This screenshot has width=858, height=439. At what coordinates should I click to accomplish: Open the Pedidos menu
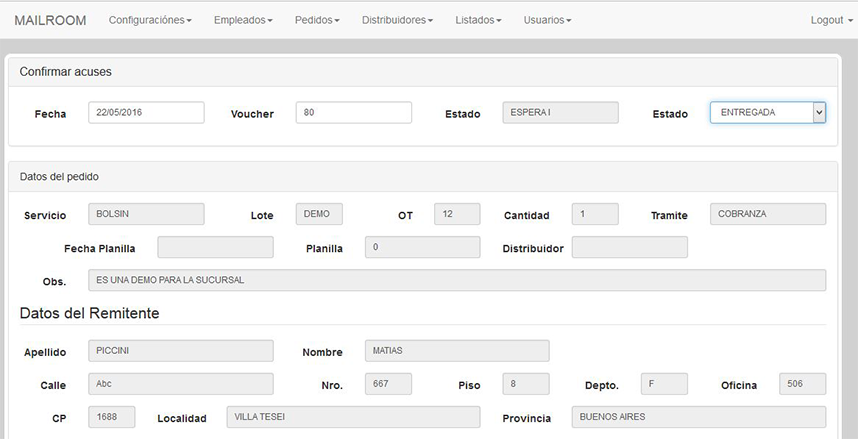(317, 20)
